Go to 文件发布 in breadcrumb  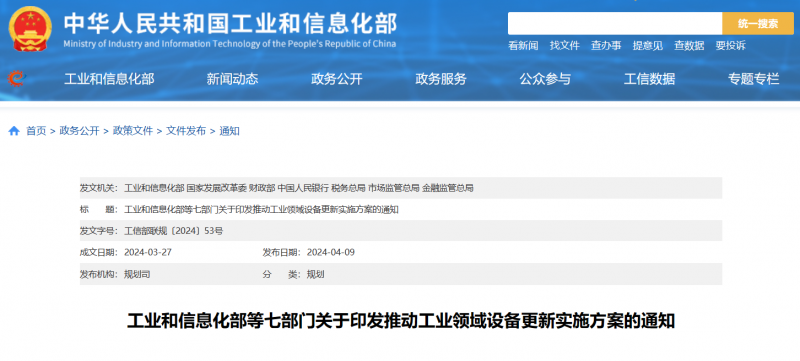186,131
